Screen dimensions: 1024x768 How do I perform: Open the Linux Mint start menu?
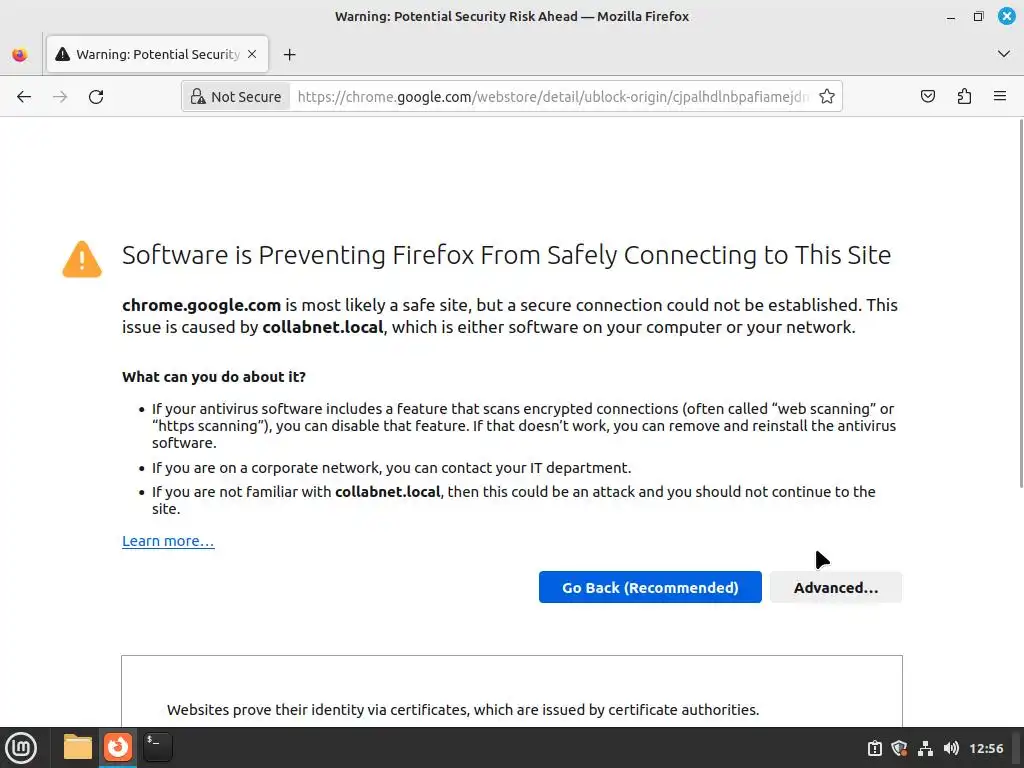coord(21,747)
